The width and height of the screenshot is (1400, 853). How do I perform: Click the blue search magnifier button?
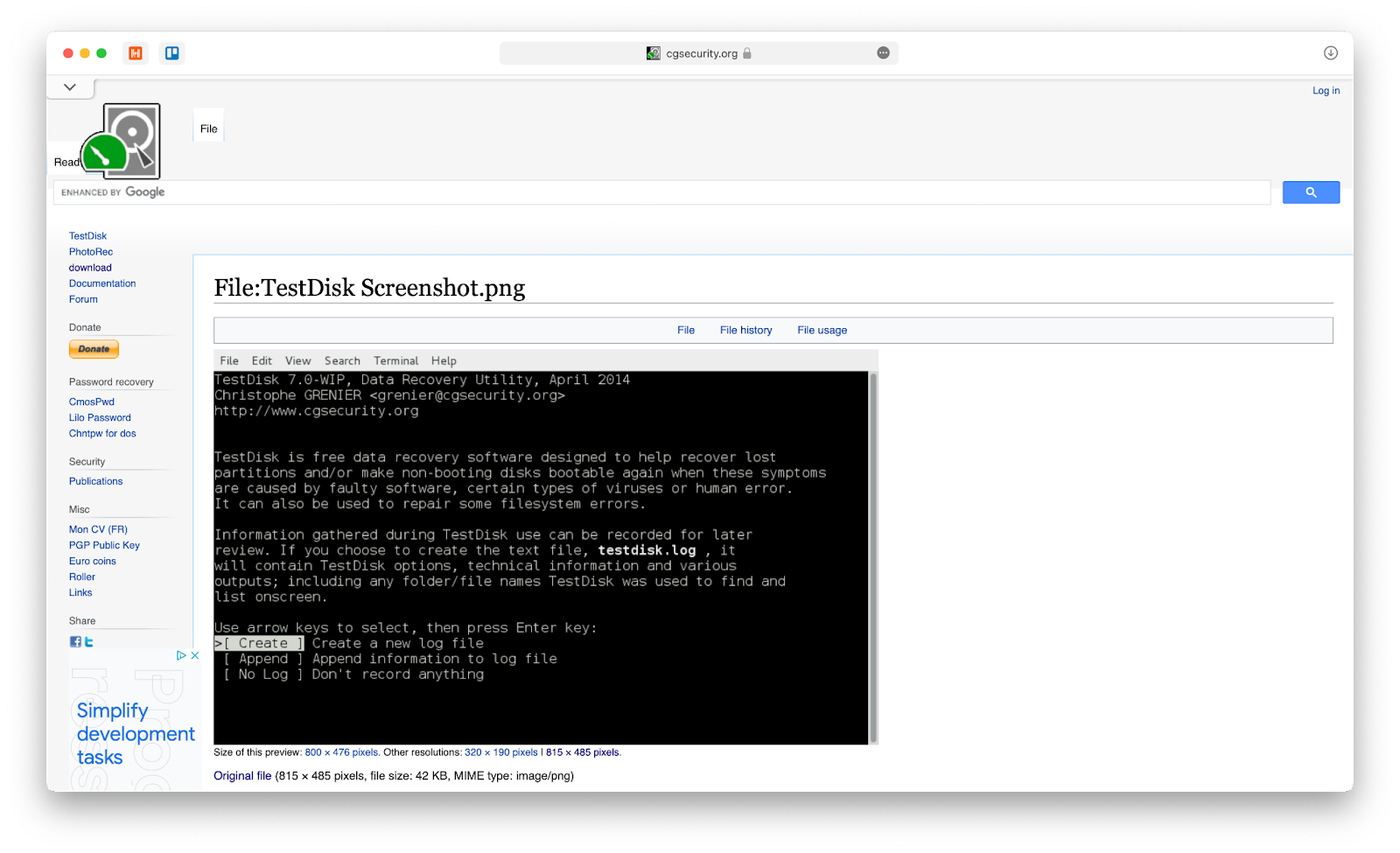(x=1311, y=192)
